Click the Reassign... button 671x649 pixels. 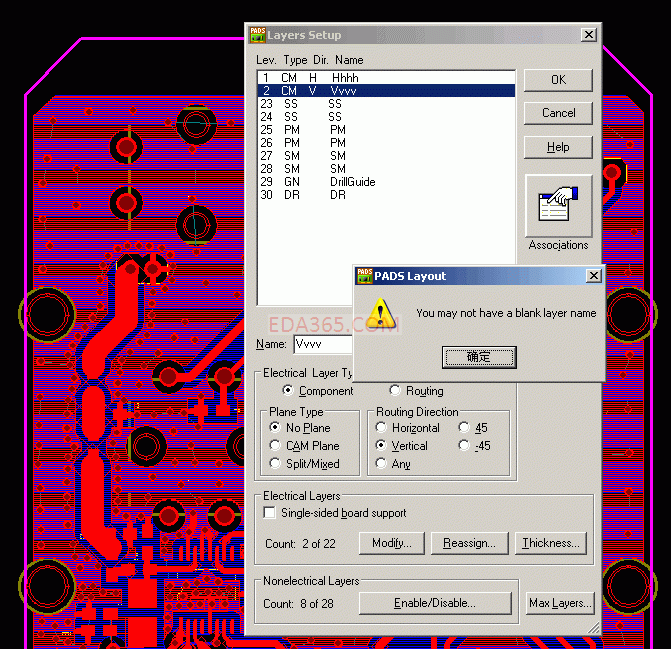click(469, 543)
